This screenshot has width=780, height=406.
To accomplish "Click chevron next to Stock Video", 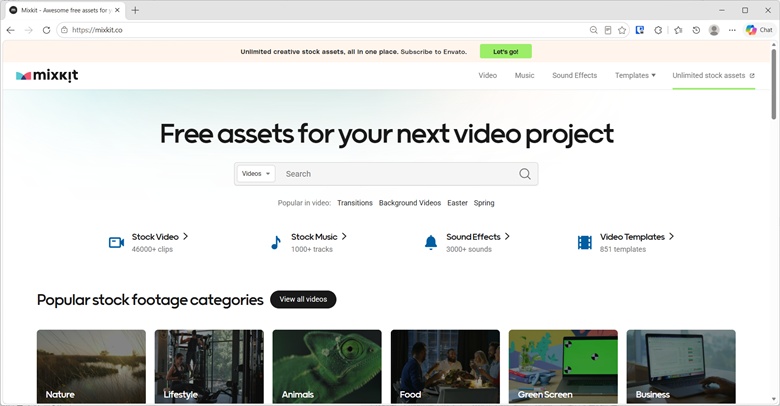I will (x=186, y=236).
